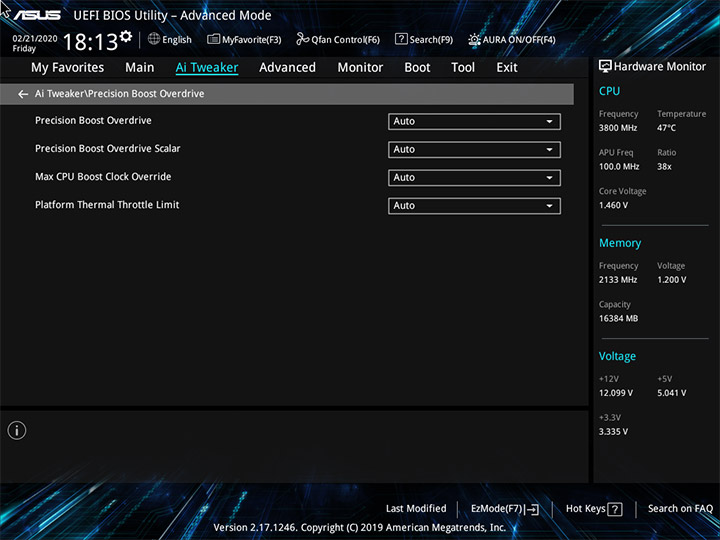Select the Ai Tweaker tab
This screenshot has width=720, height=540.
coord(207,68)
